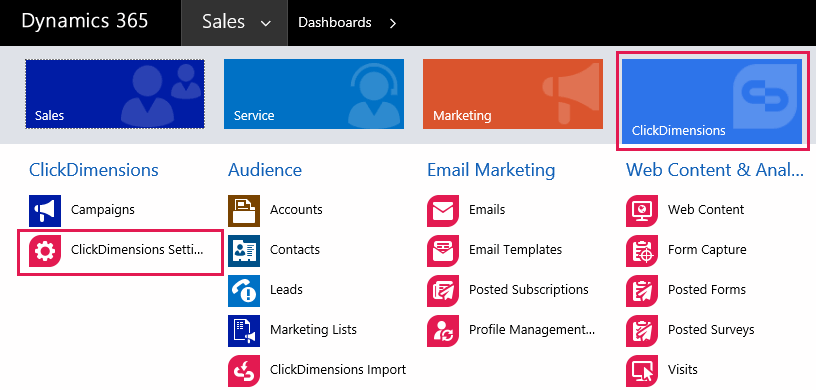Select the ClickDimensions area tile

(x=712, y=101)
